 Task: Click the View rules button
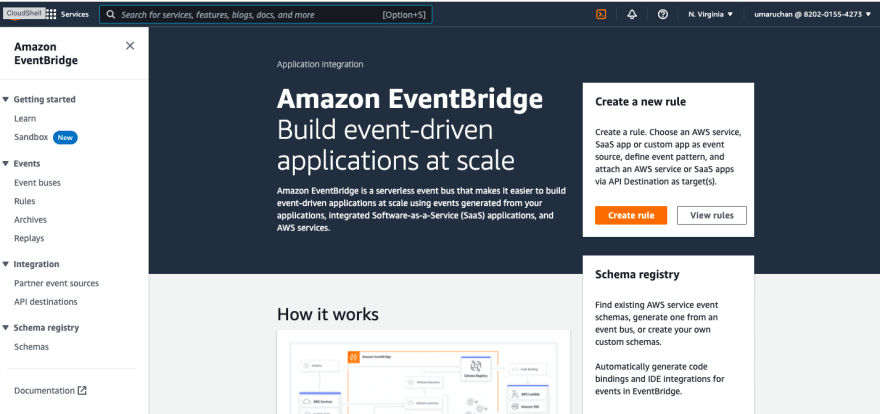point(712,215)
